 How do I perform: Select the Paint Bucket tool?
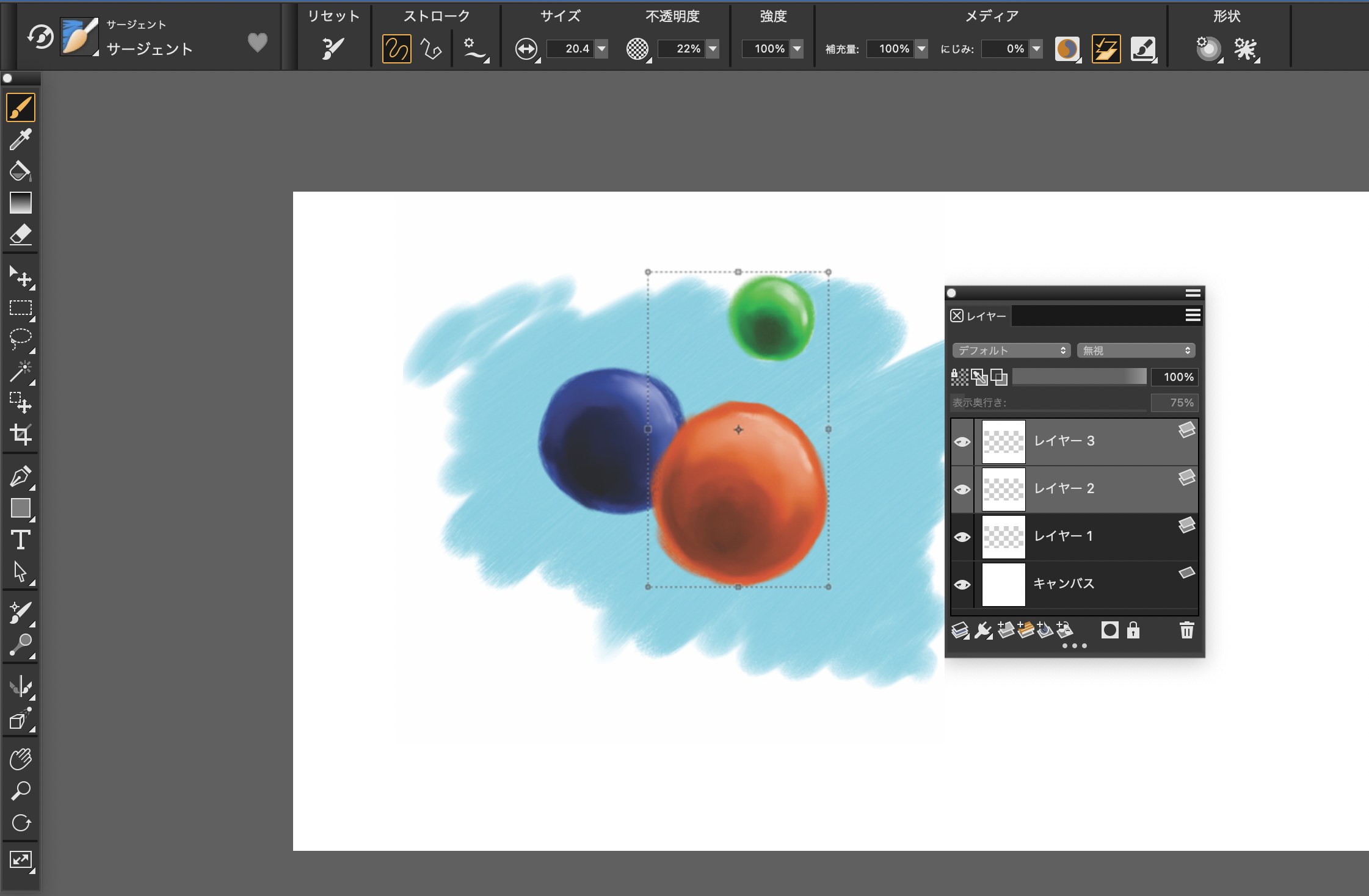click(x=20, y=171)
